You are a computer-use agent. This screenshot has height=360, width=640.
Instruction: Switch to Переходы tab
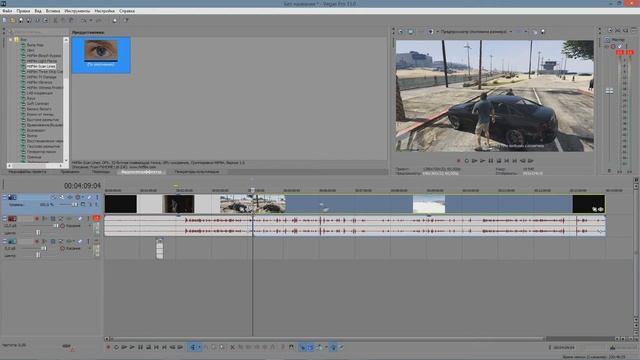[x=101, y=172]
